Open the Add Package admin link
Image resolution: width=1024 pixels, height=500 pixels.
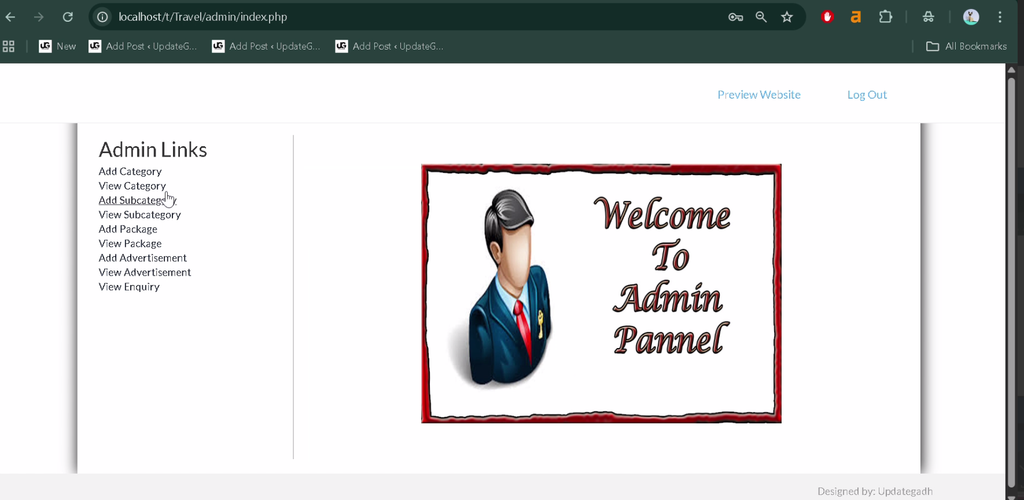[128, 229]
